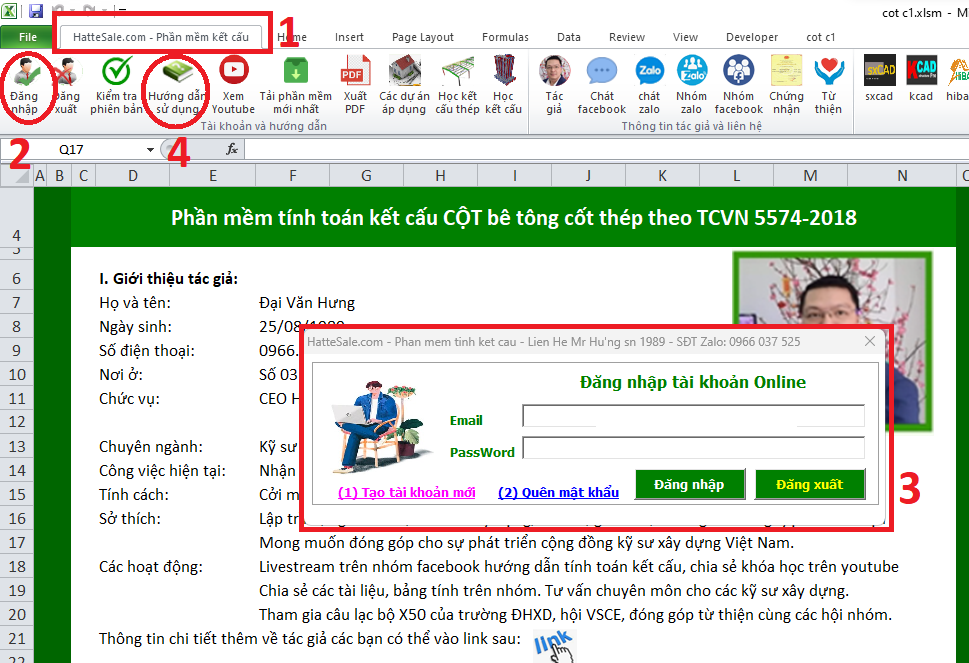The width and height of the screenshot is (969, 663).
Task: Switch to Page Layout tab
Action: coord(423,37)
